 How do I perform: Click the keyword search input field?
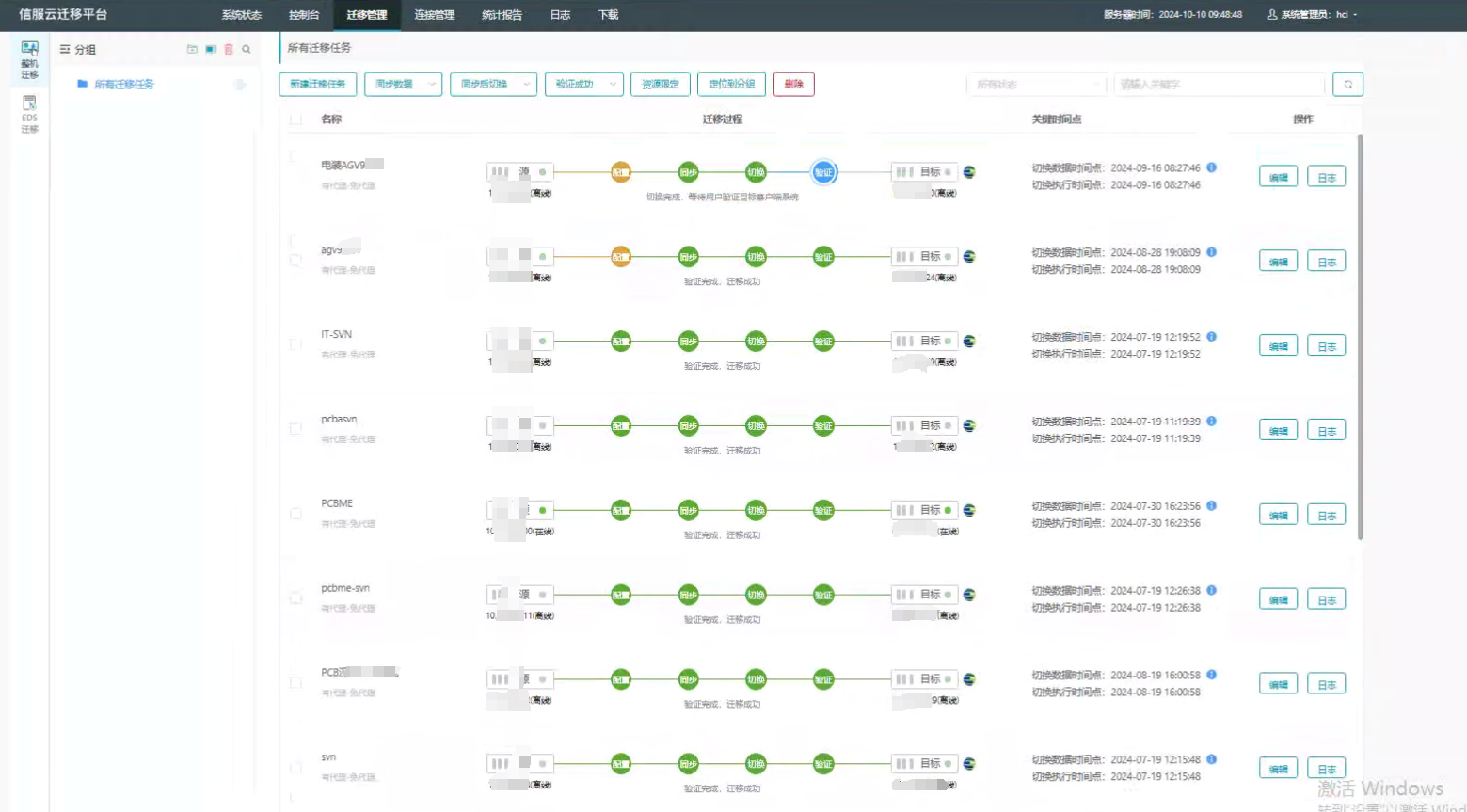(x=1219, y=85)
